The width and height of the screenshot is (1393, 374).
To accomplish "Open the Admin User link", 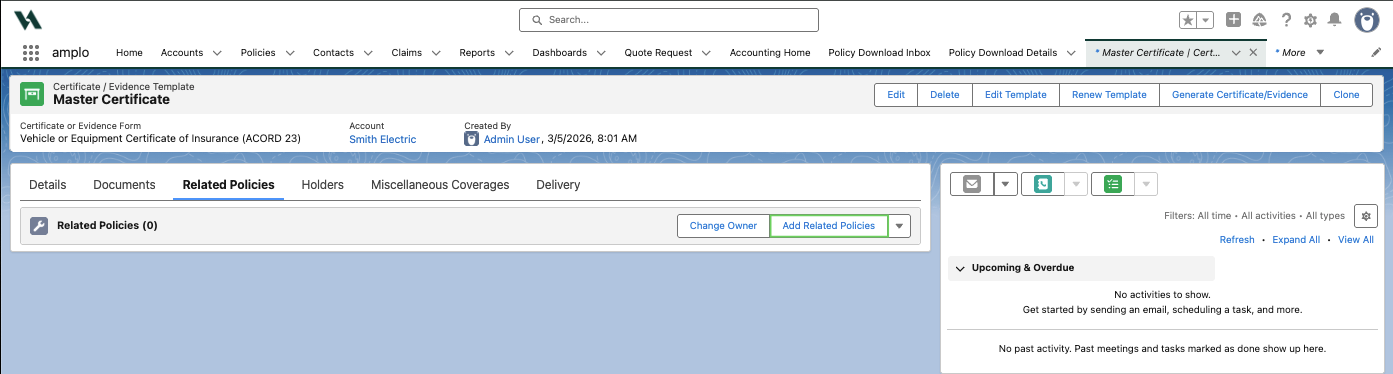I will [512, 139].
